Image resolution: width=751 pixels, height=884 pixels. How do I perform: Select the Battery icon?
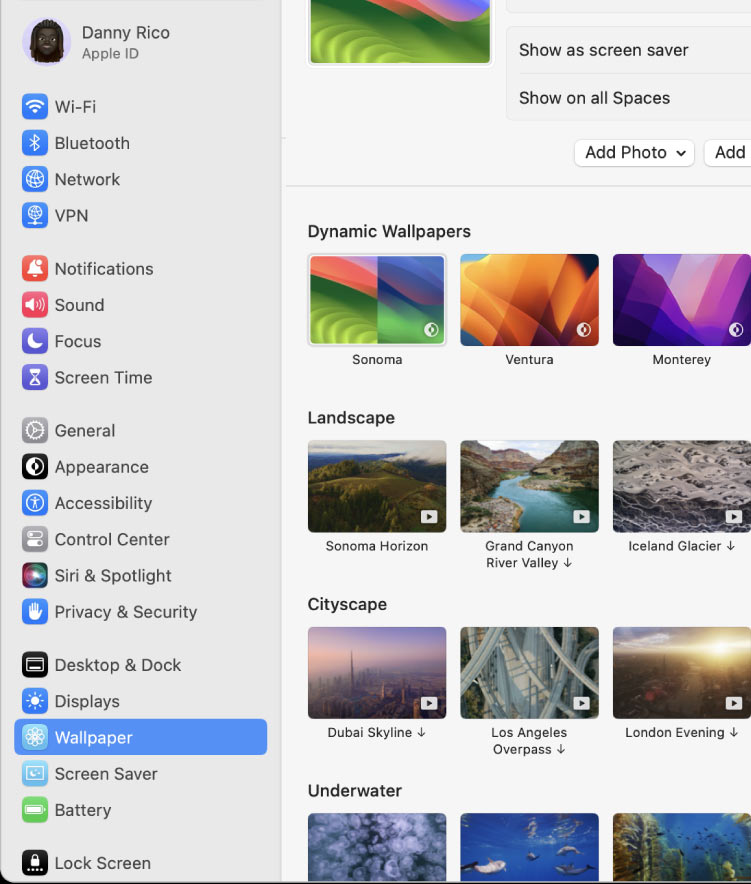pos(35,810)
